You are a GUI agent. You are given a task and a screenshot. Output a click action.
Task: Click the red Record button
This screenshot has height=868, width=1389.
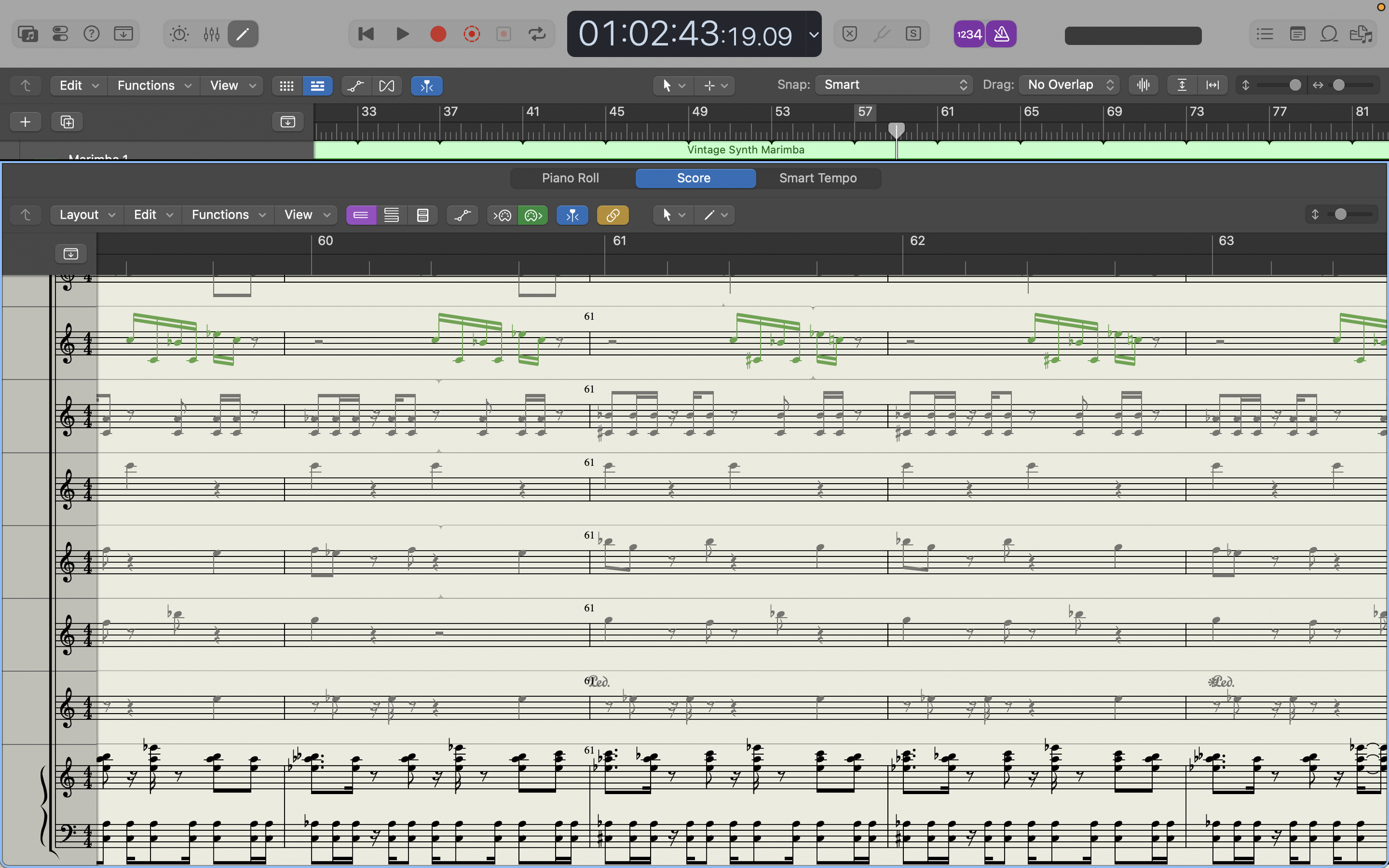click(438, 34)
